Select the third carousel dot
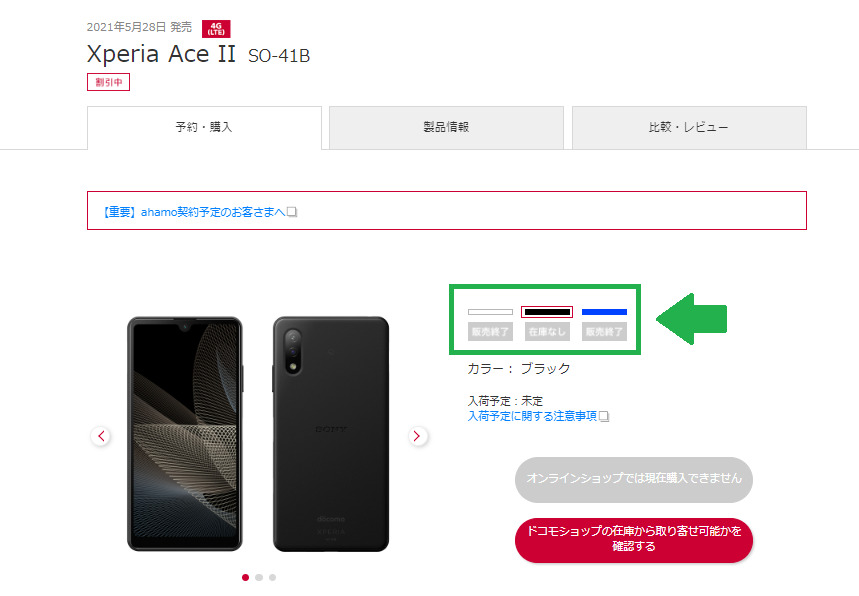Image resolution: width=859 pixels, height=596 pixels. pyautogui.click(x=272, y=577)
